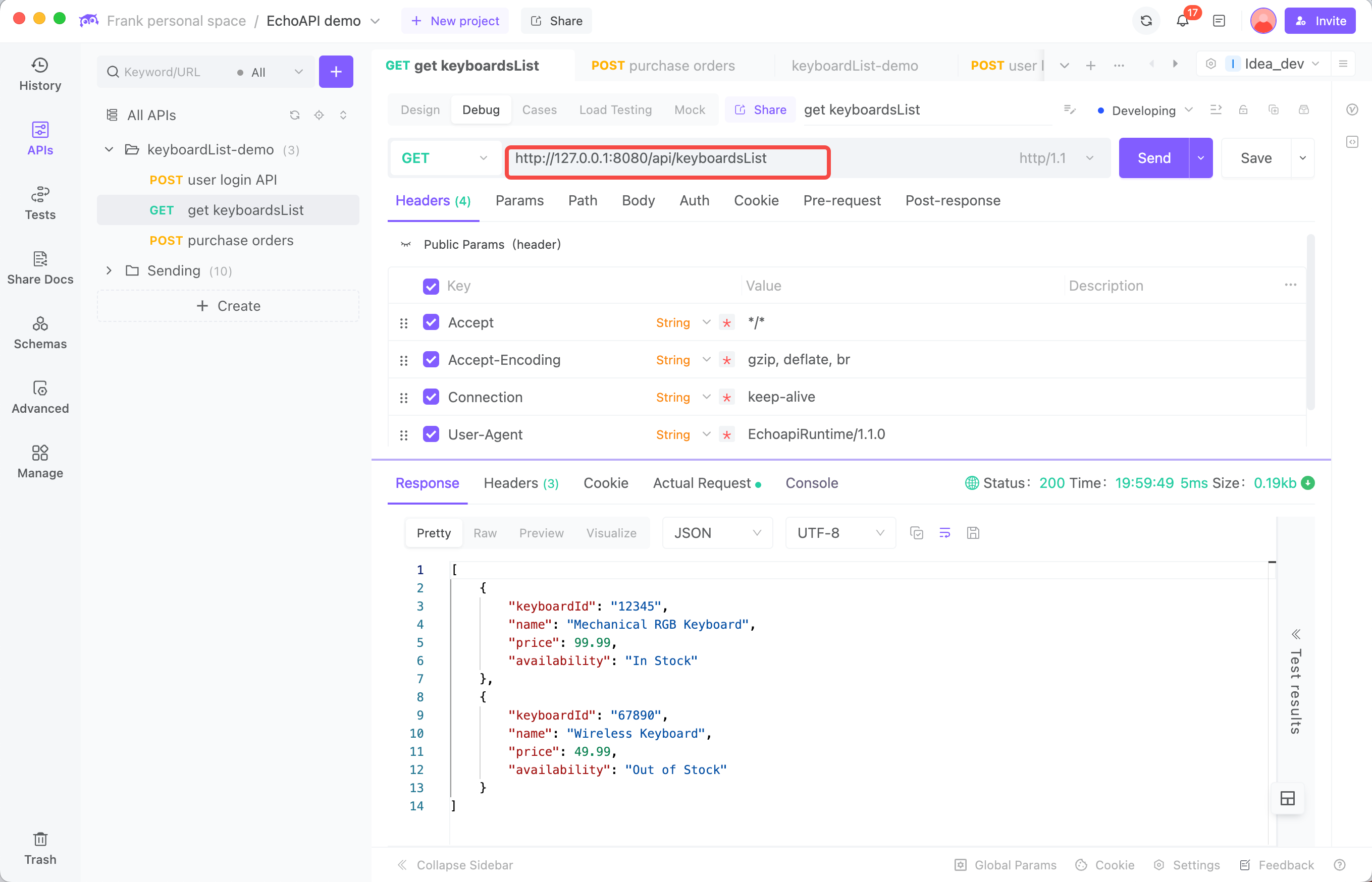
Task: Toggle required asterisk for Accept header
Action: click(726, 323)
